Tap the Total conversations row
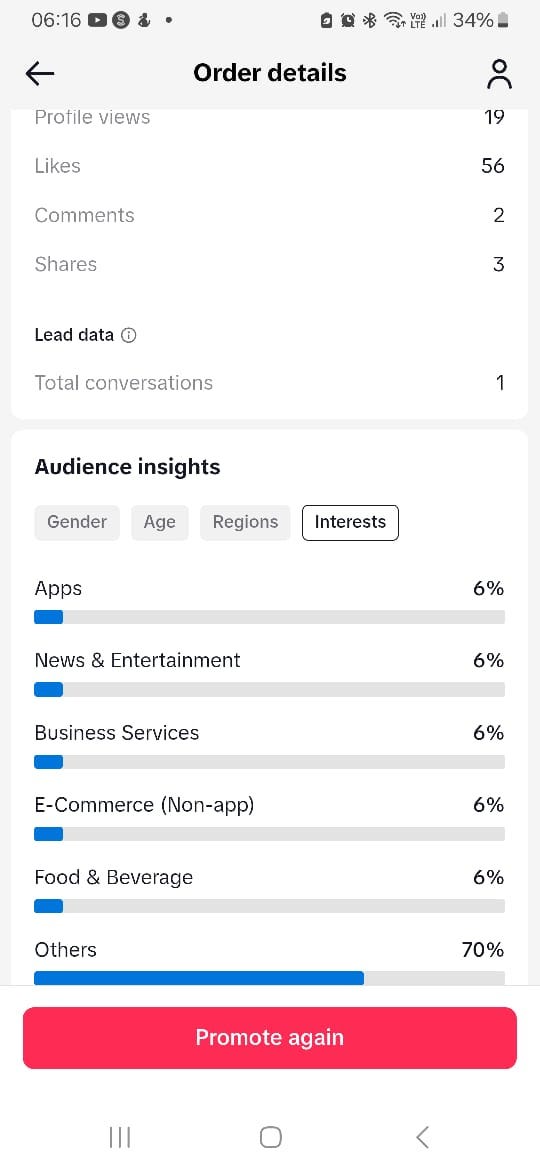This screenshot has width=540, height=1170. 269,383
